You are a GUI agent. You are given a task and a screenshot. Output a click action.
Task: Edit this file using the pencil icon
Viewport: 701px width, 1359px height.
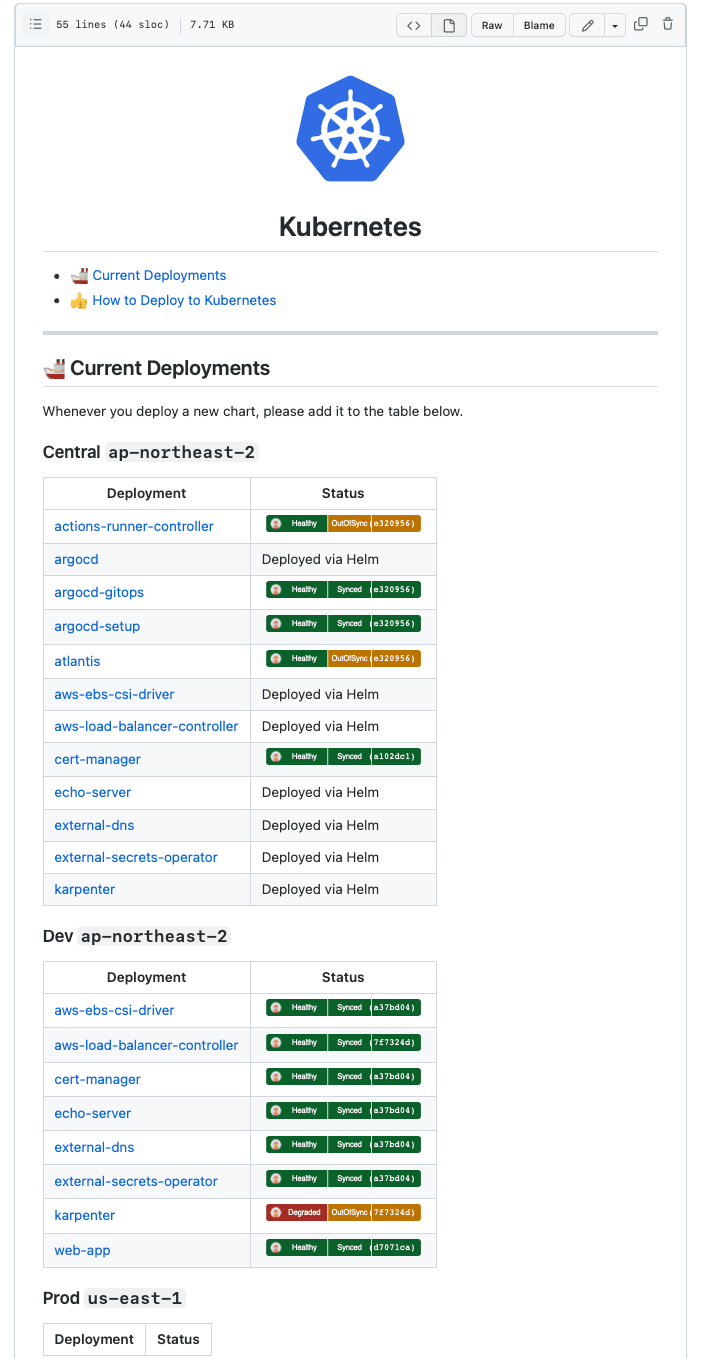(587, 25)
